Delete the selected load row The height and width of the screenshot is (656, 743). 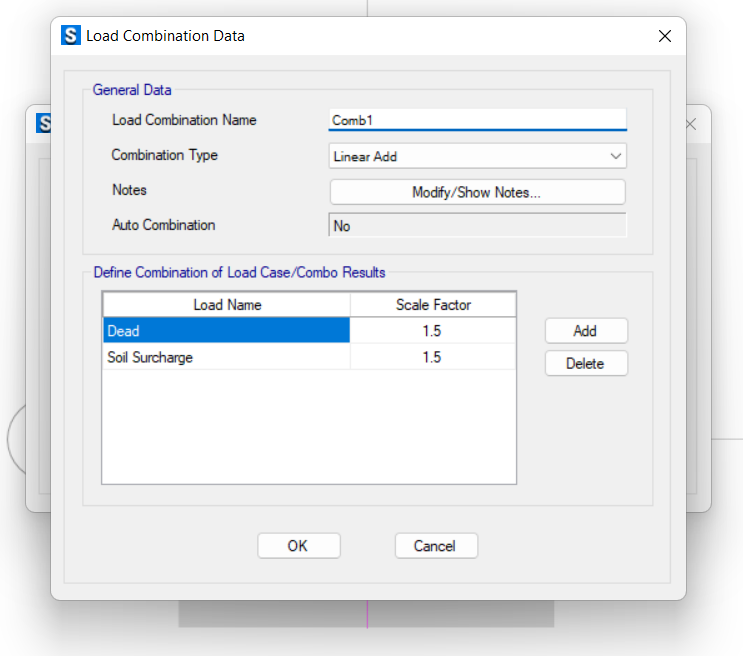point(586,363)
